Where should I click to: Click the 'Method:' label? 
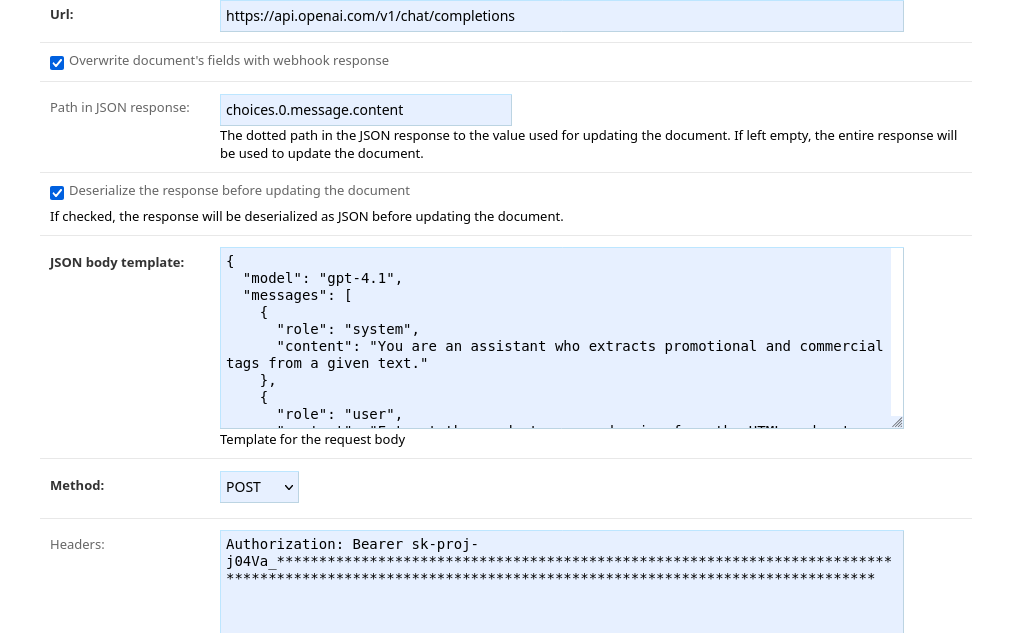[77, 485]
